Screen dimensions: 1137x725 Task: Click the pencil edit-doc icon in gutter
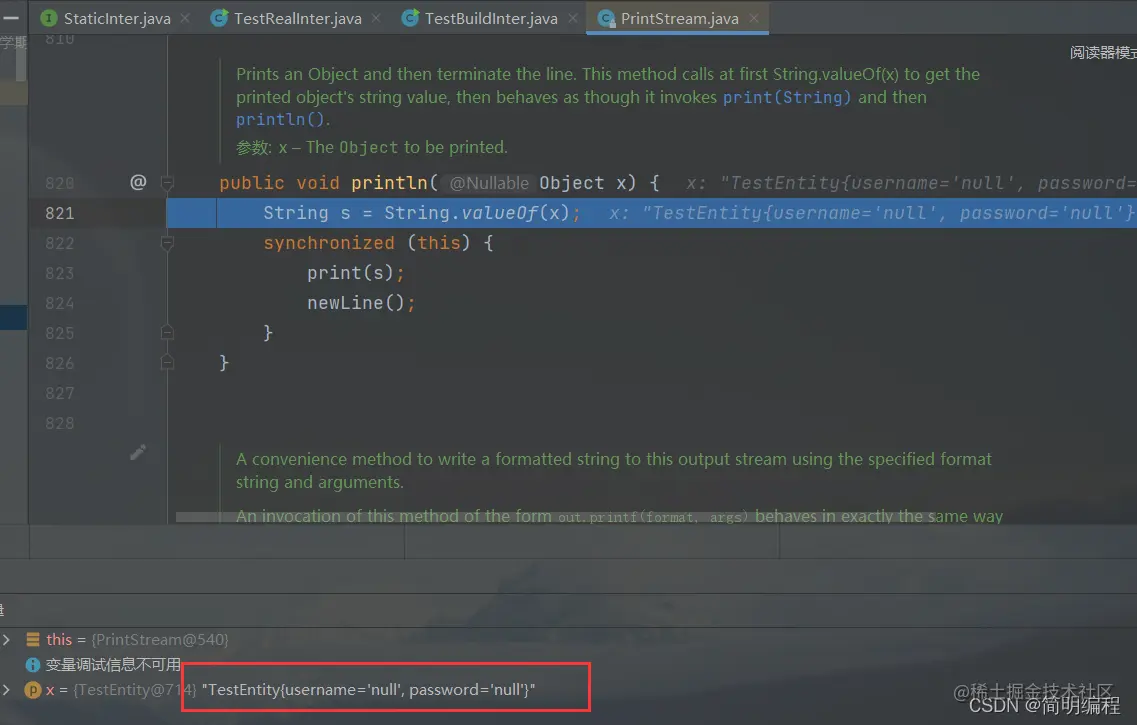[x=138, y=452]
